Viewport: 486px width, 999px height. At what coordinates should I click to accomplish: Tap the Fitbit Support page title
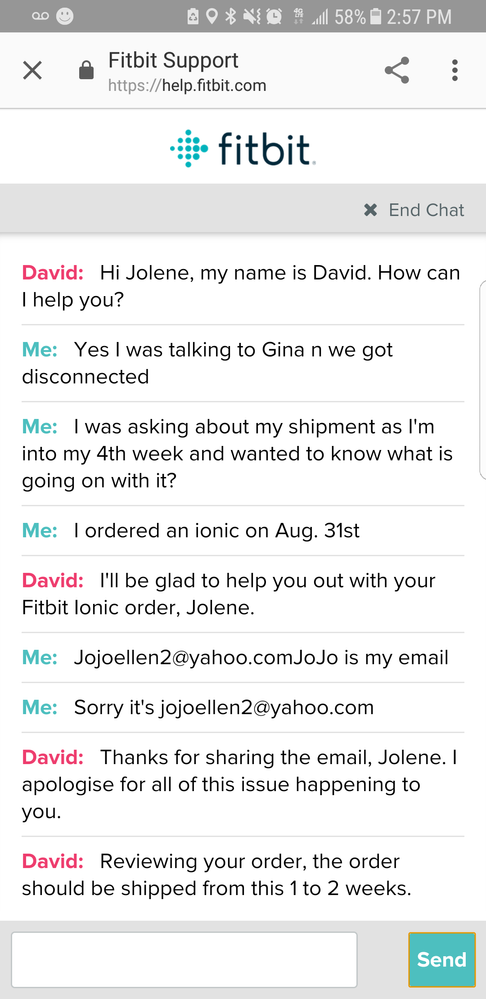[173, 61]
